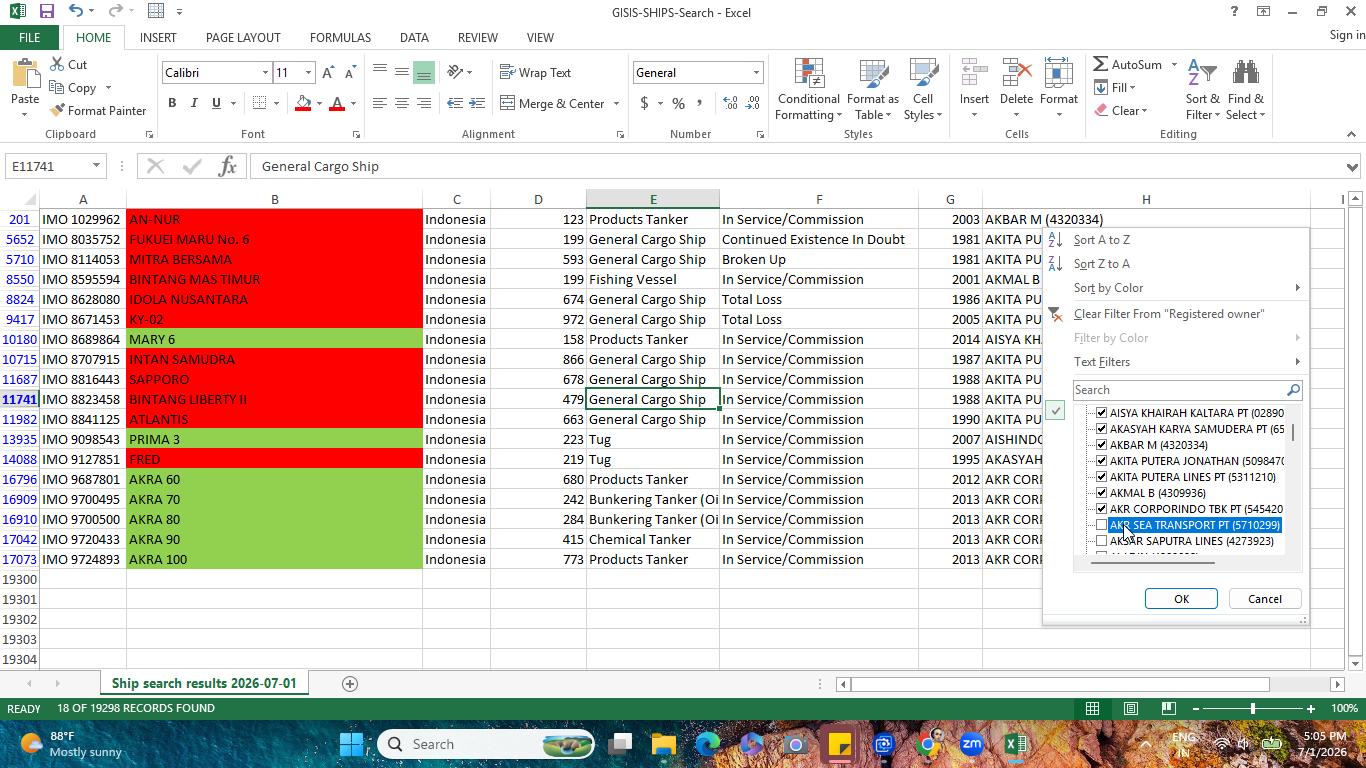Viewport: 1366px width, 768px height.
Task: Apply the red font color swatch
Action: tap(337, 103)
